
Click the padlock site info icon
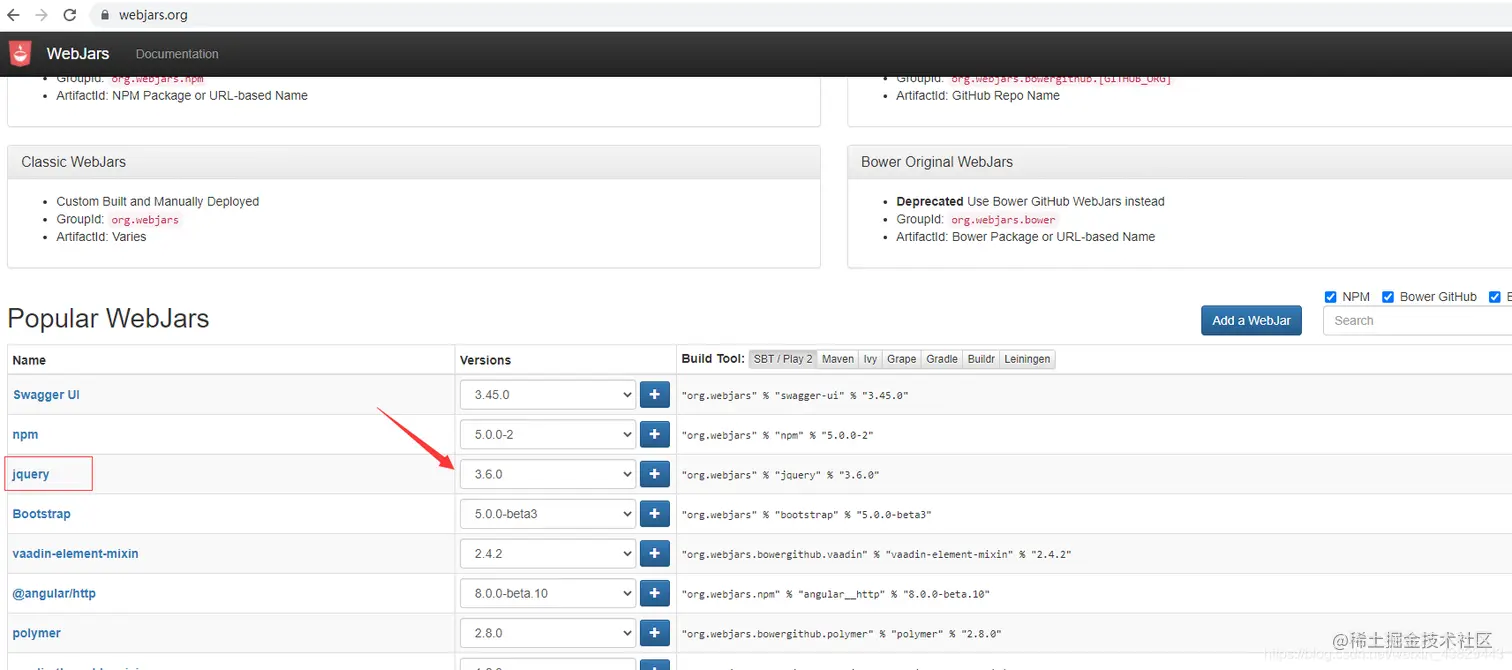105,15
